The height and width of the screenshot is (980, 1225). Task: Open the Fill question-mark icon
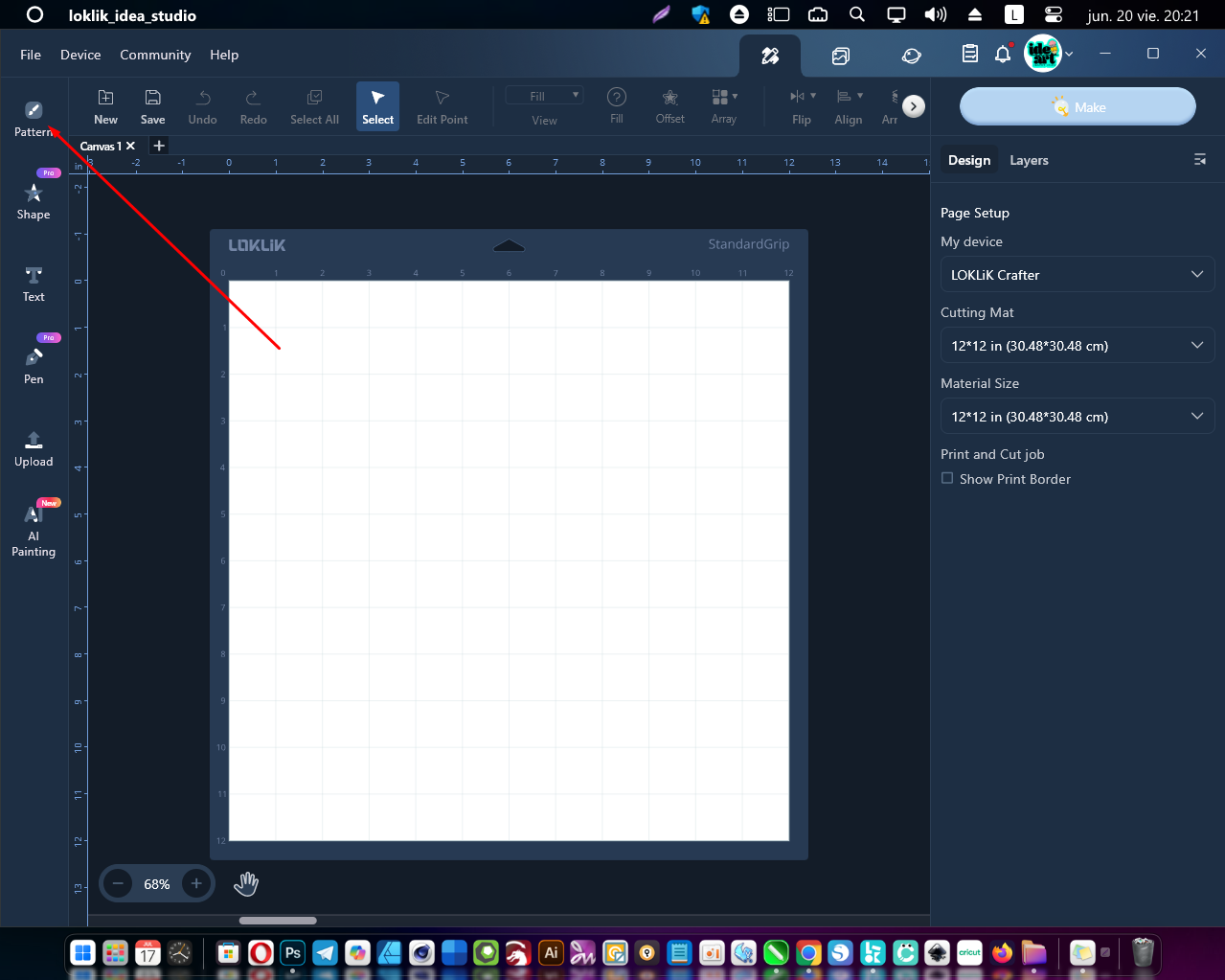(x=617, y=97)
